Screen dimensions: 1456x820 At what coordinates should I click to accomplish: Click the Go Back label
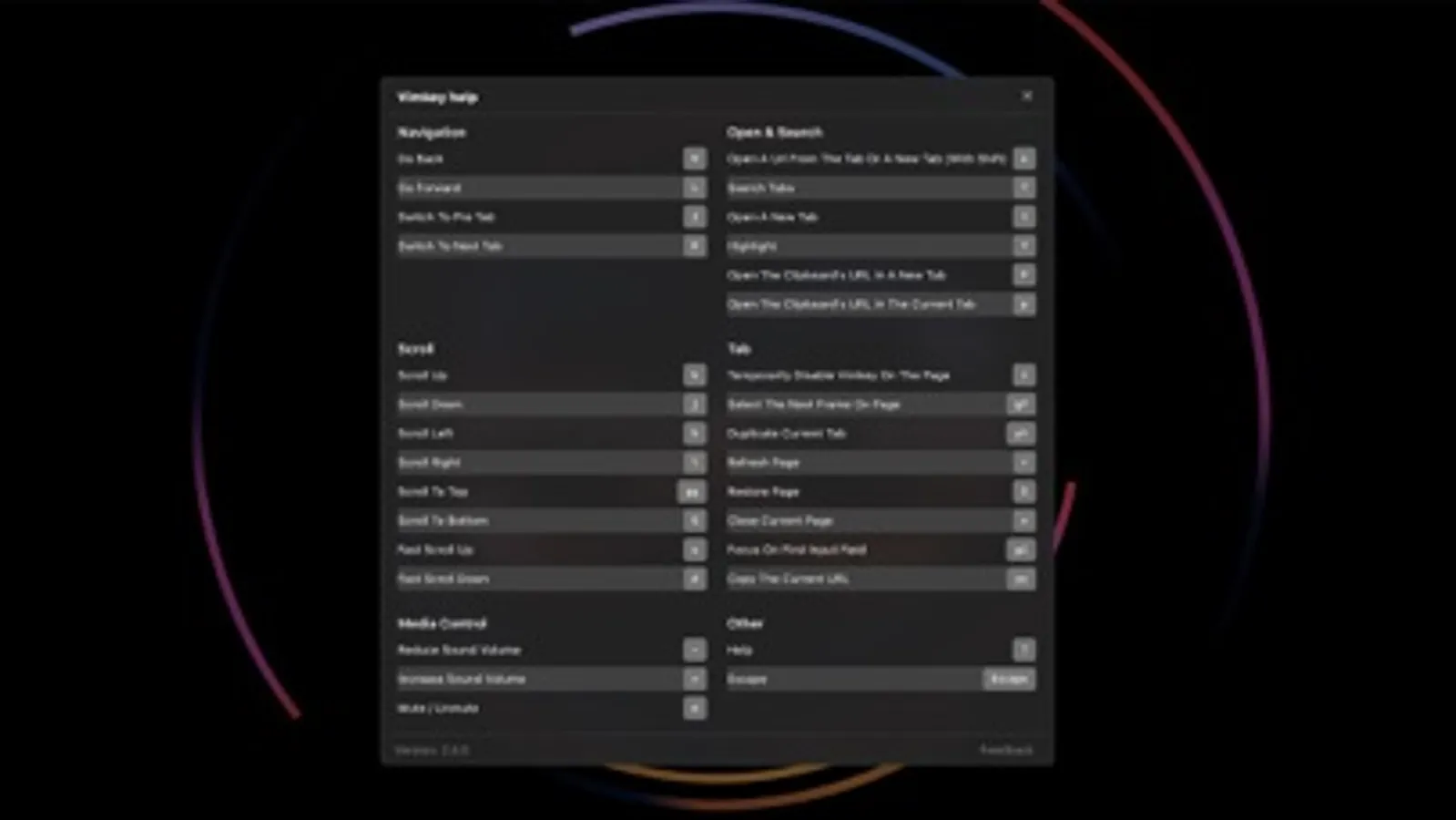point(420,159)
